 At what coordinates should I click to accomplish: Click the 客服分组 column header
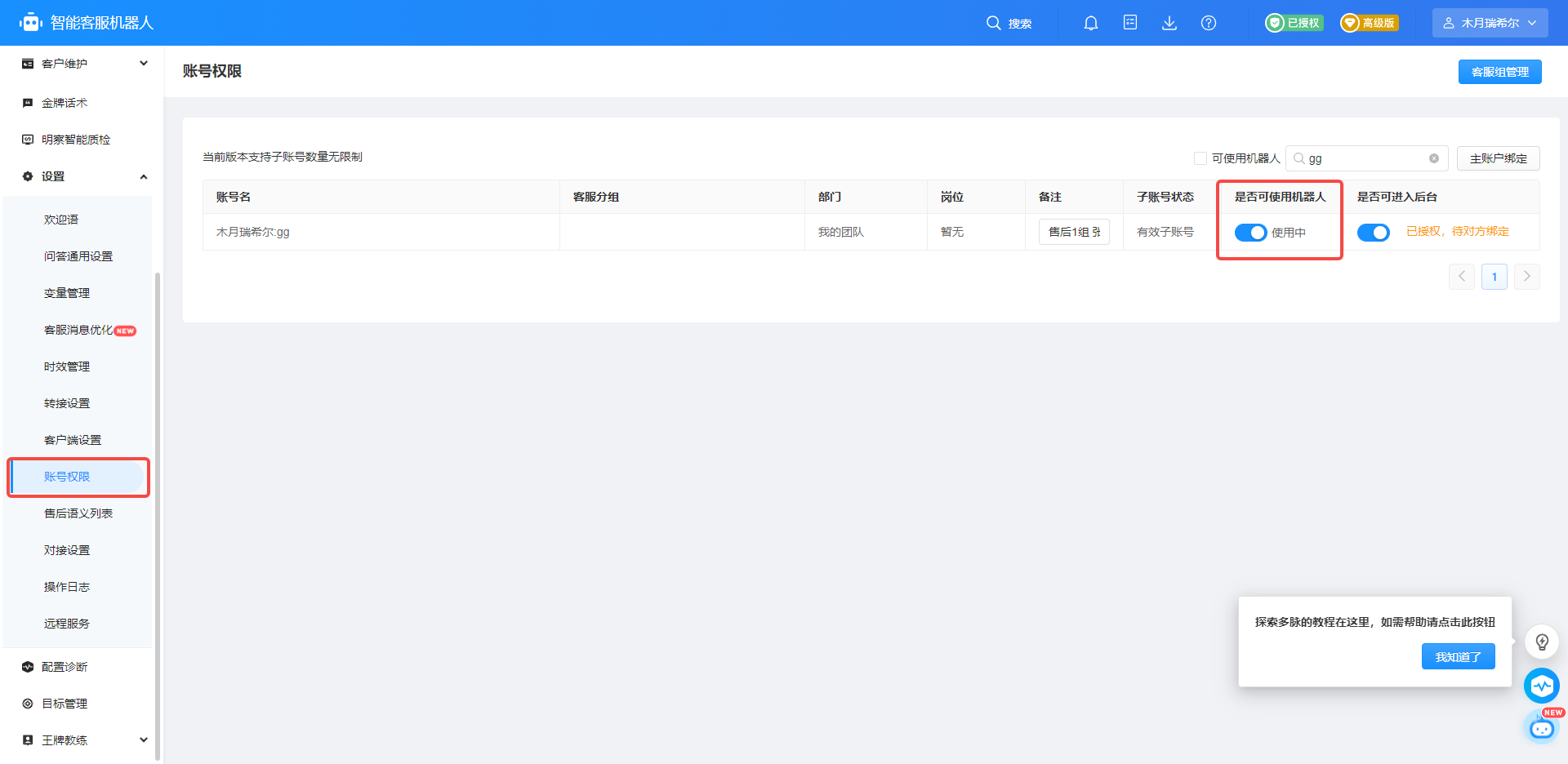(595, 197)
